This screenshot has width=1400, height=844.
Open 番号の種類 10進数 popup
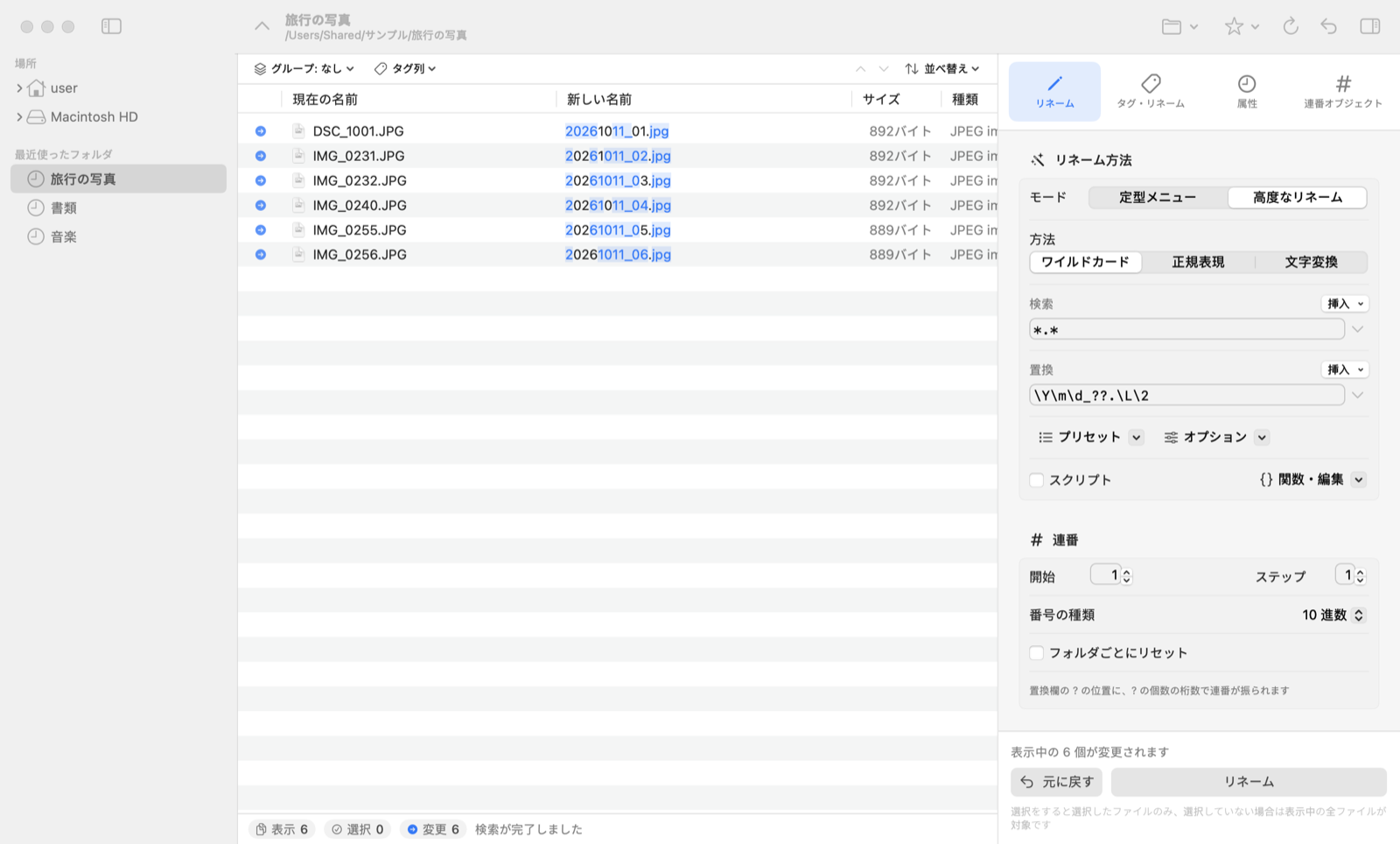[1333, 615]
